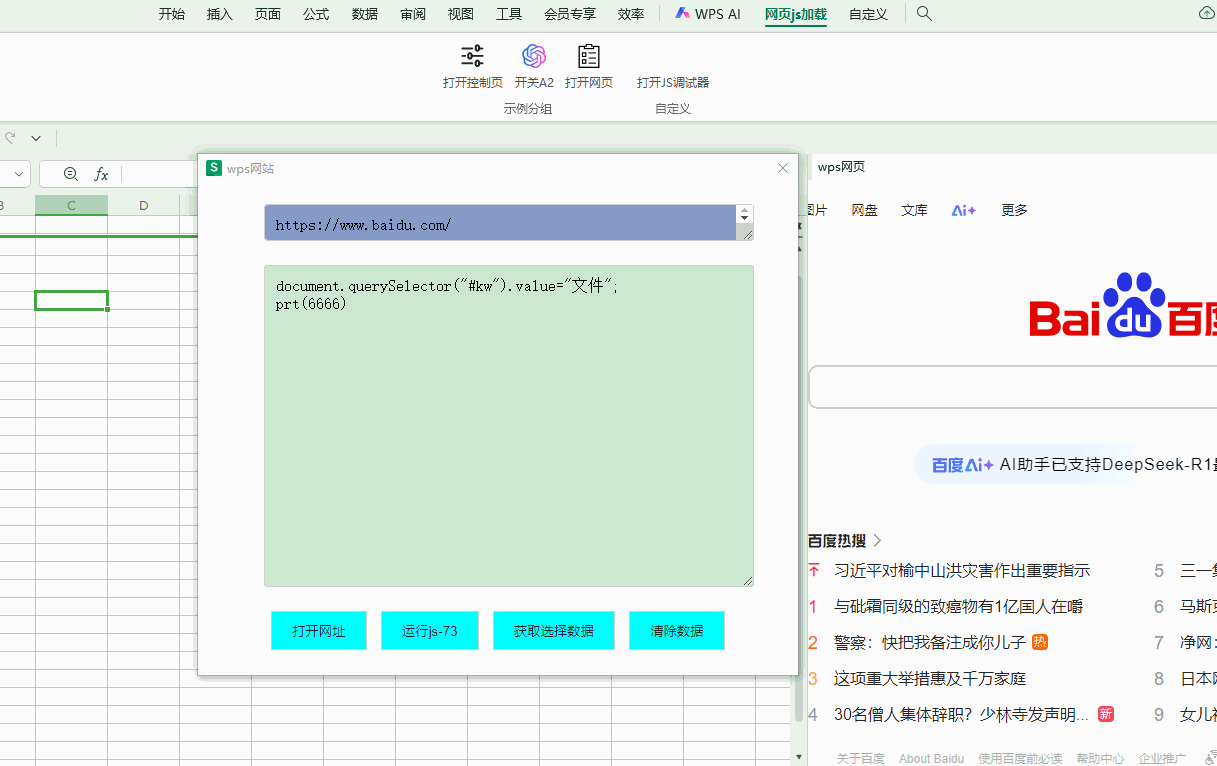Open the WPS AI tab
This screenshot has height=766, width=1217.
click(x=708, y=14)
